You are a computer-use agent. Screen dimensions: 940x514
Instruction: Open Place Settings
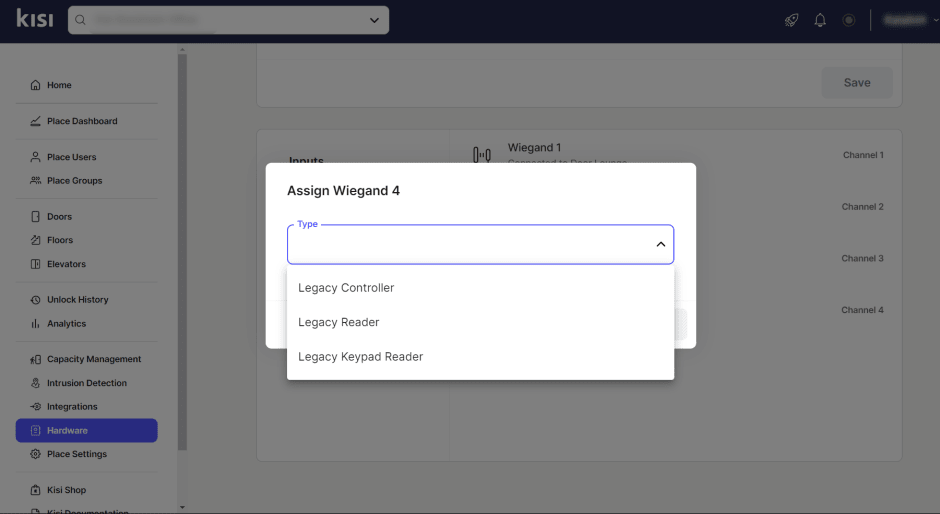click(77, 454)
